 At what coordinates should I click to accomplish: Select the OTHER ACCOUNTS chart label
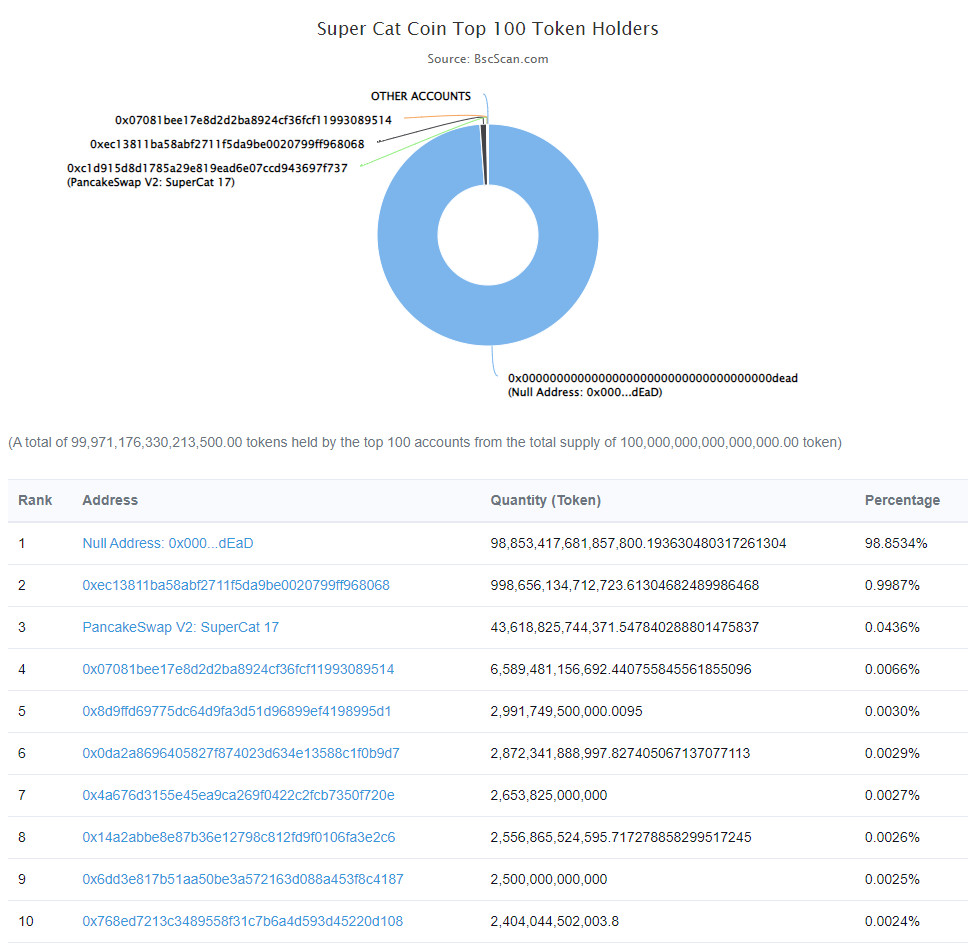[x=421, y=96]
